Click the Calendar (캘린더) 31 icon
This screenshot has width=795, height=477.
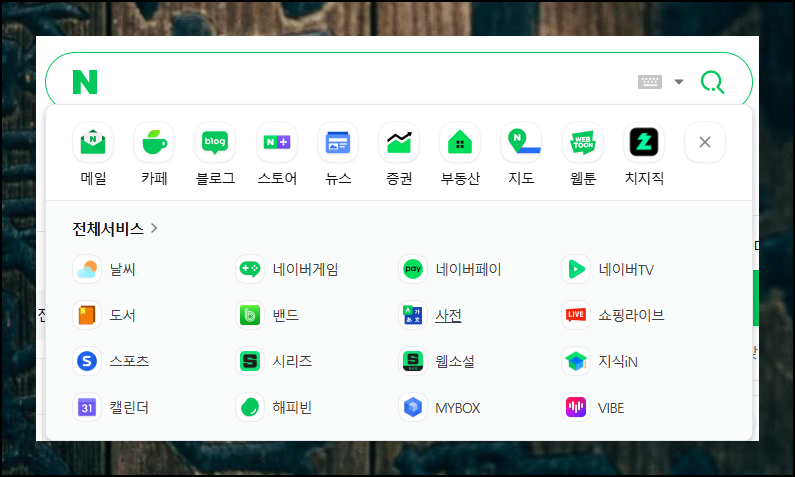(x=87, y=408)
